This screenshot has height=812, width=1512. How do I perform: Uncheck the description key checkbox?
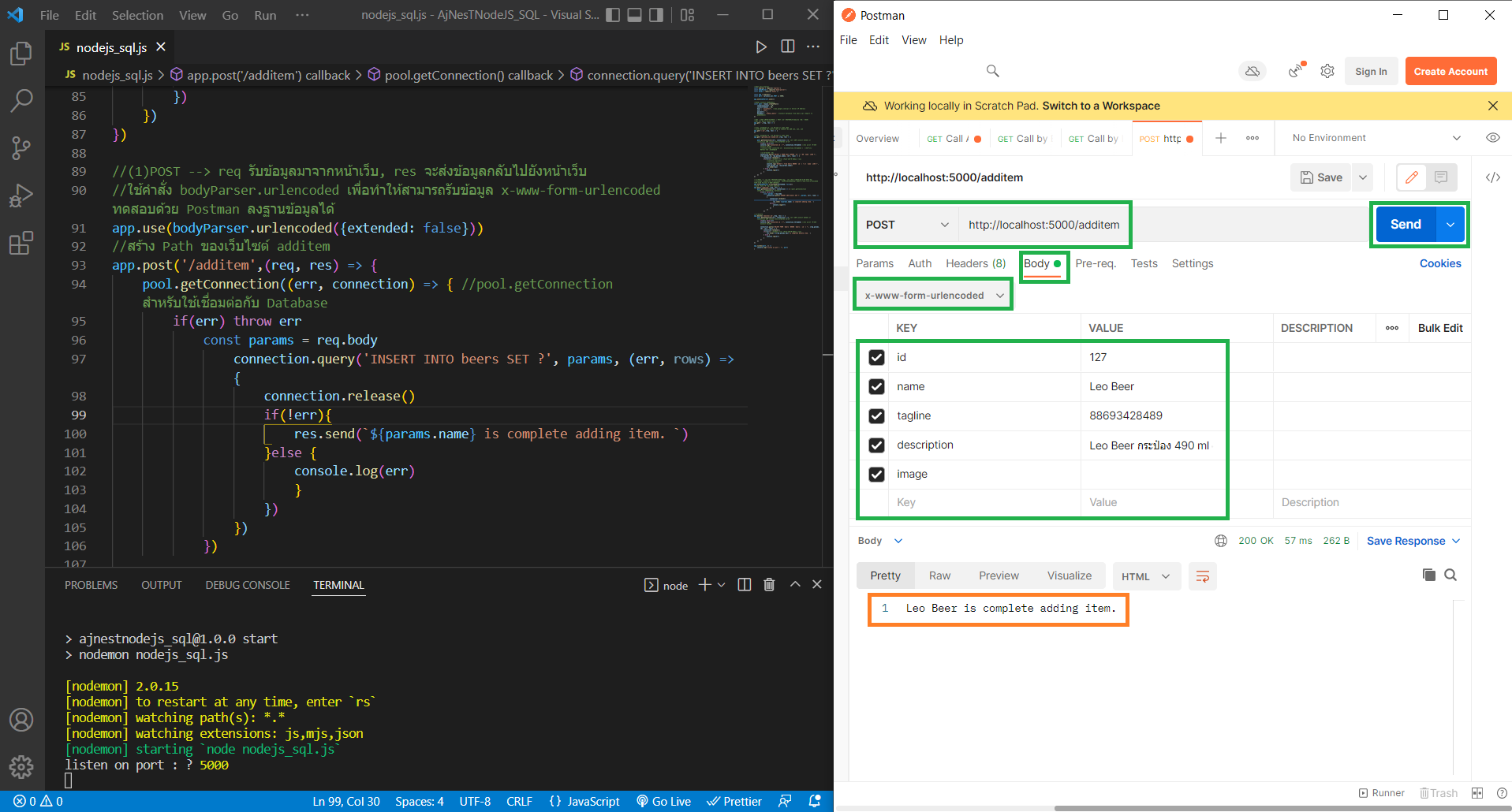(876, 445)
